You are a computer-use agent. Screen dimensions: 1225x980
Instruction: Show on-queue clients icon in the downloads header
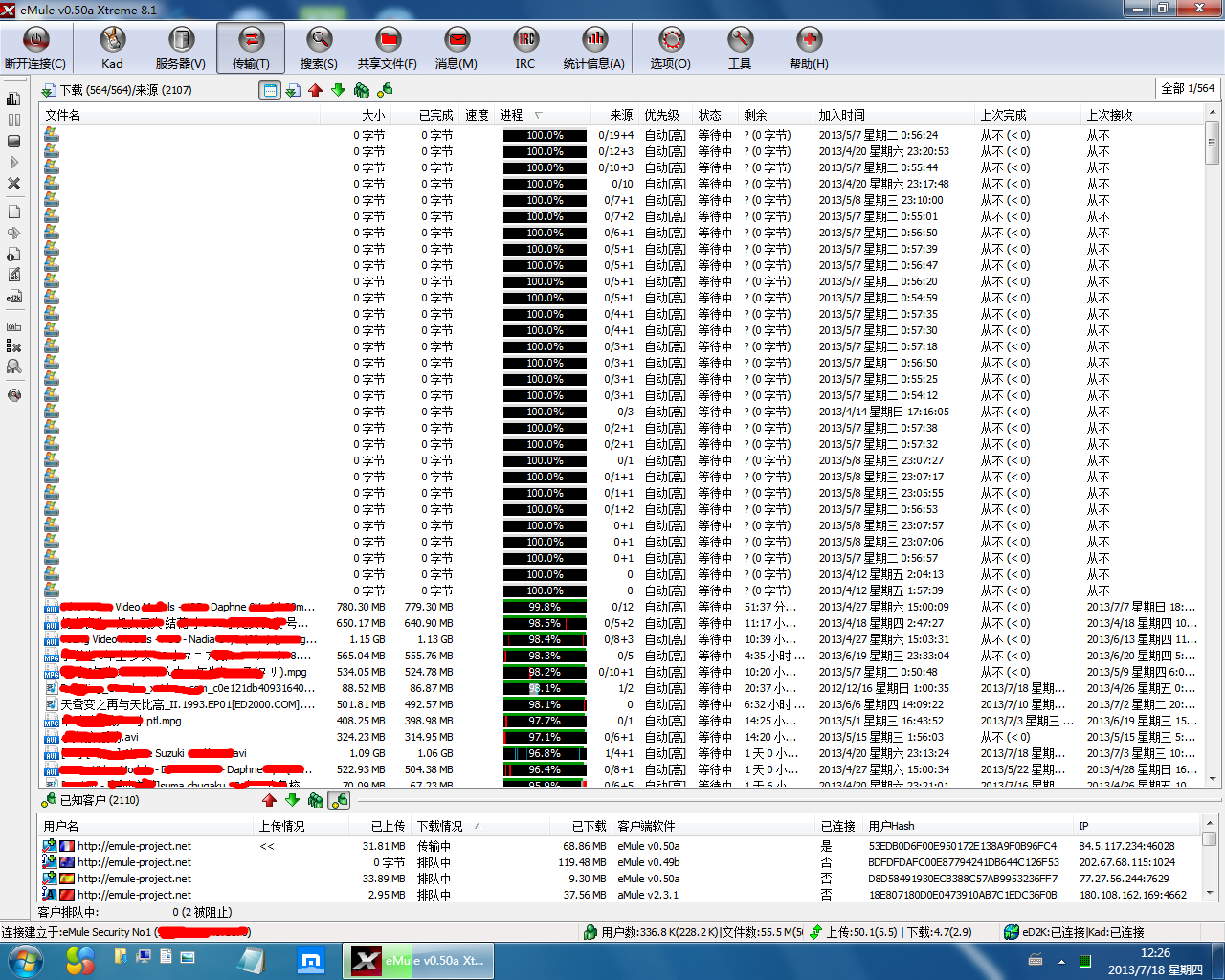tap(362, 90)
